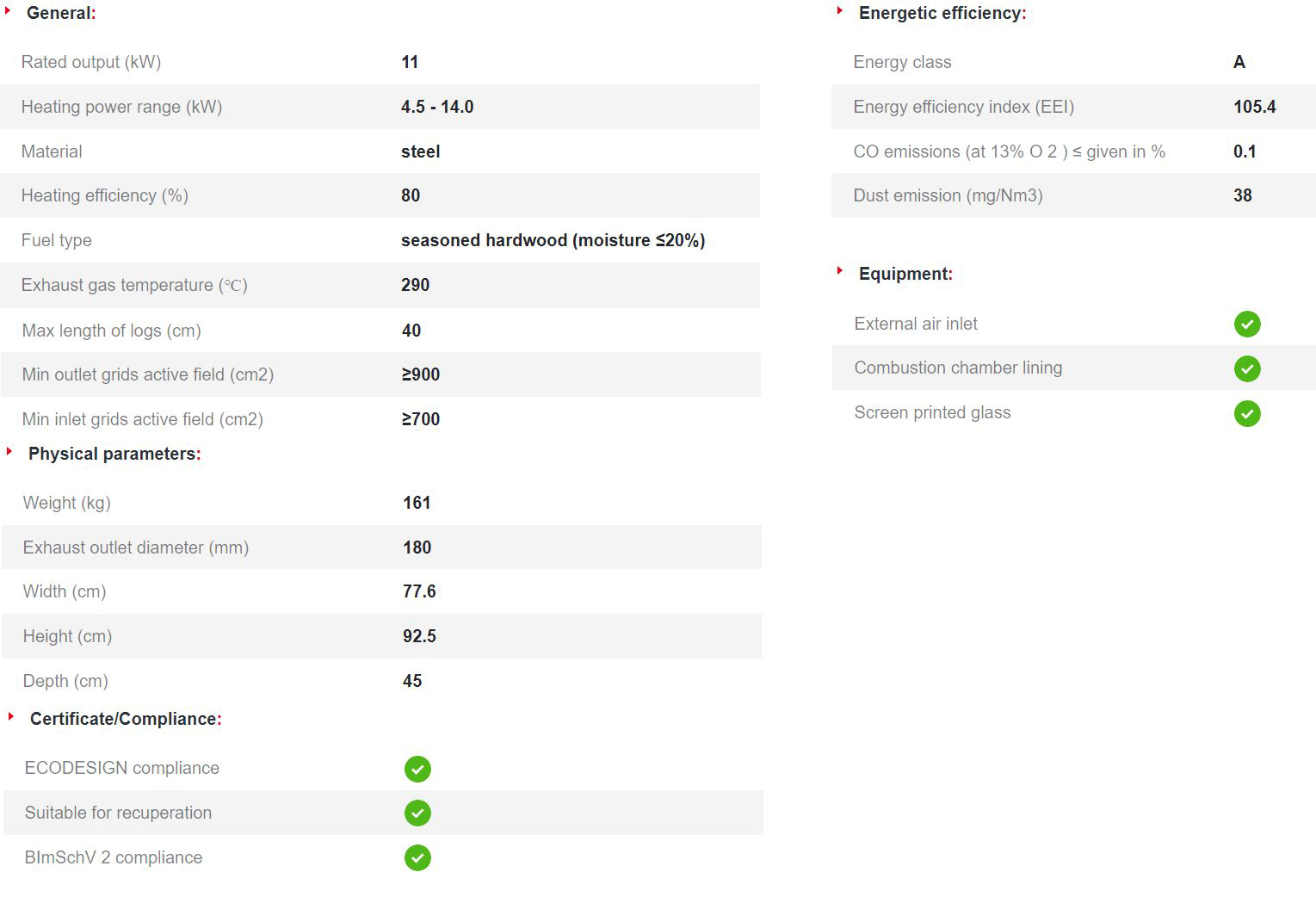Click the seasoned hardwood fuel type value
This screenshot has width=1316, height=897.
click(x=553, y=240)
